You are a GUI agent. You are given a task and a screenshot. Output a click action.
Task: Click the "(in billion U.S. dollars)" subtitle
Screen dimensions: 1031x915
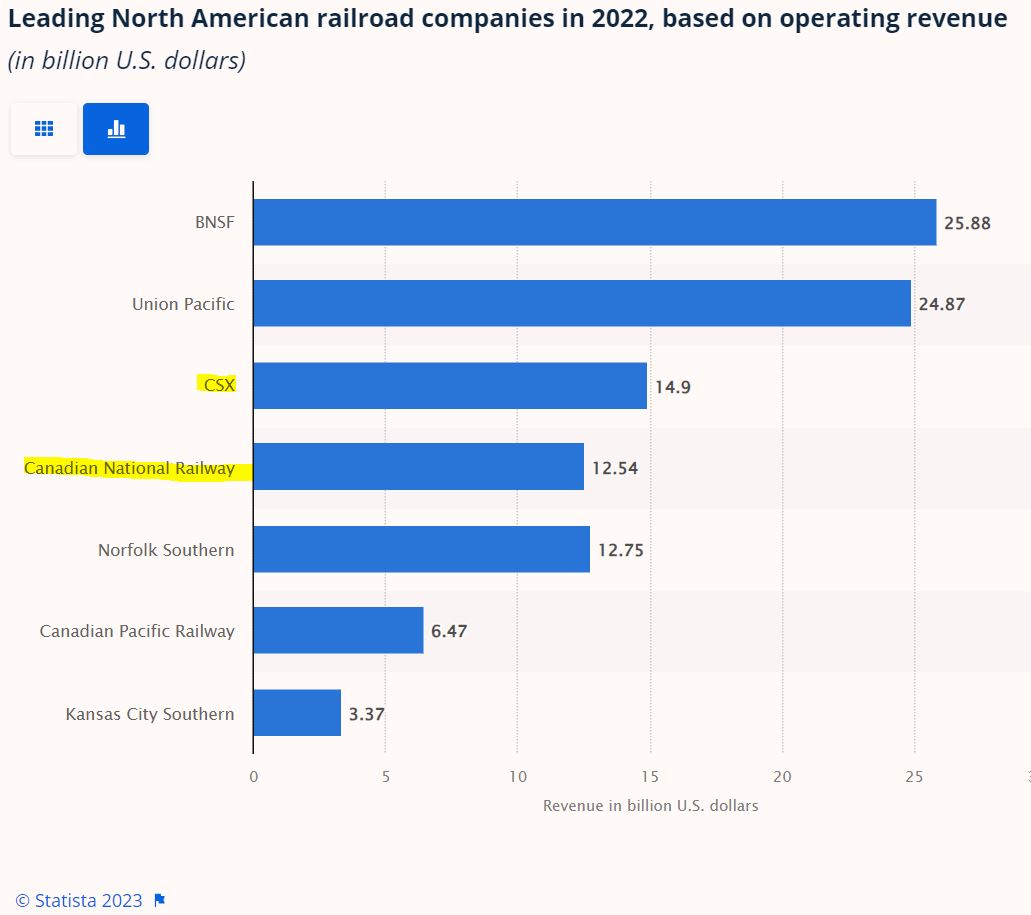pyautogui.click(x=127, y=60)
